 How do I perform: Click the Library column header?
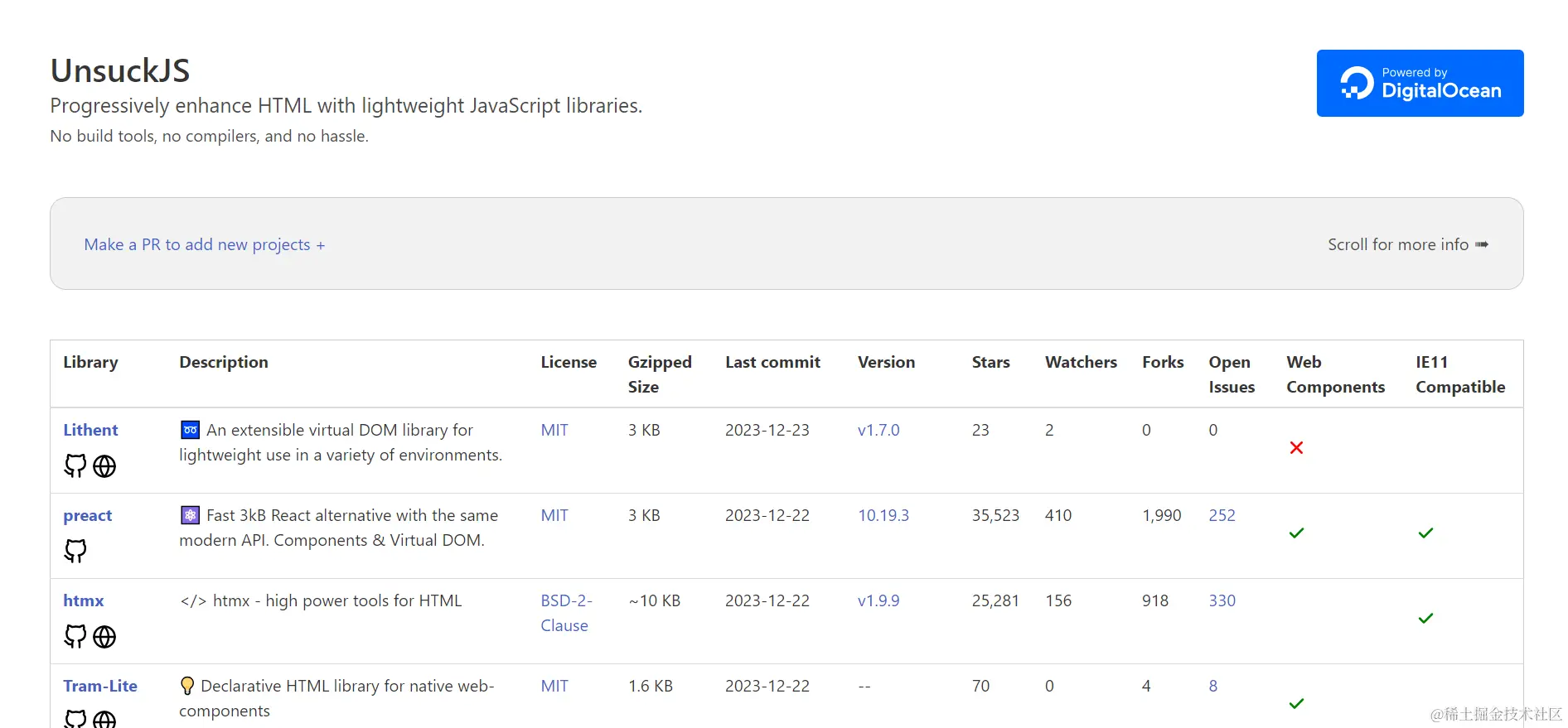[x=90, y=362]
